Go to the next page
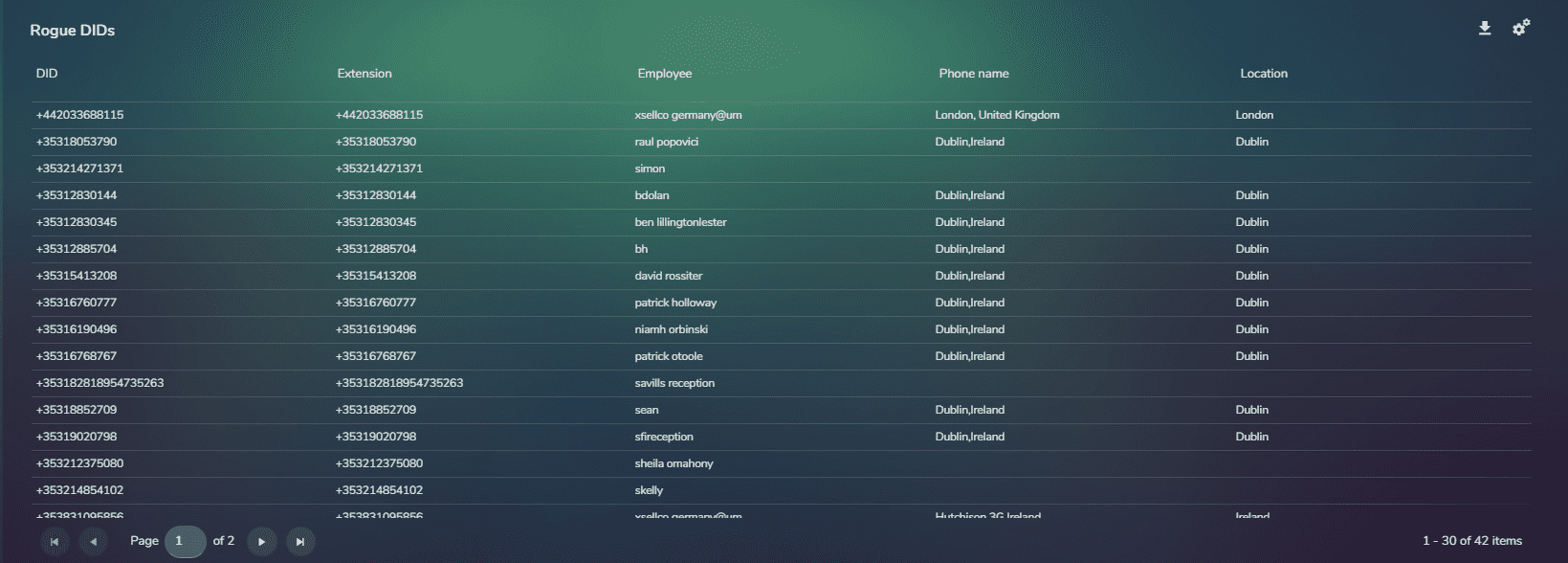1568x563 pixels. click(x=261, y=542)
